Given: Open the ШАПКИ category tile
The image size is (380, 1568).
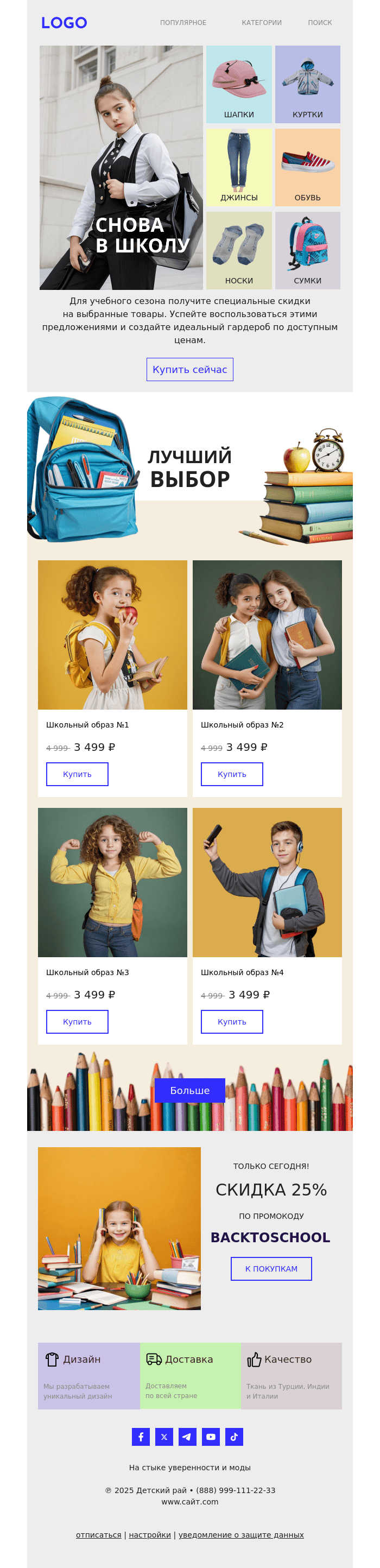Looking at the screenshot, I should [239, 85].
